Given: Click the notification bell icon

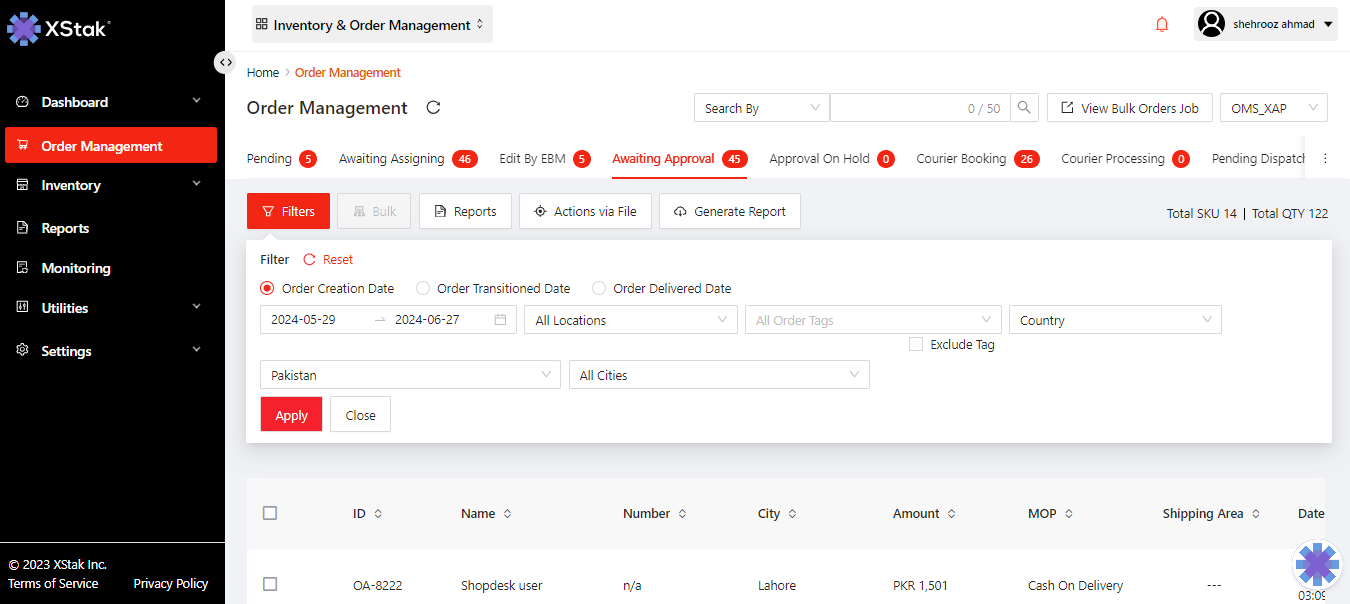Looking at the screenshot, I should coord(1161,25).
